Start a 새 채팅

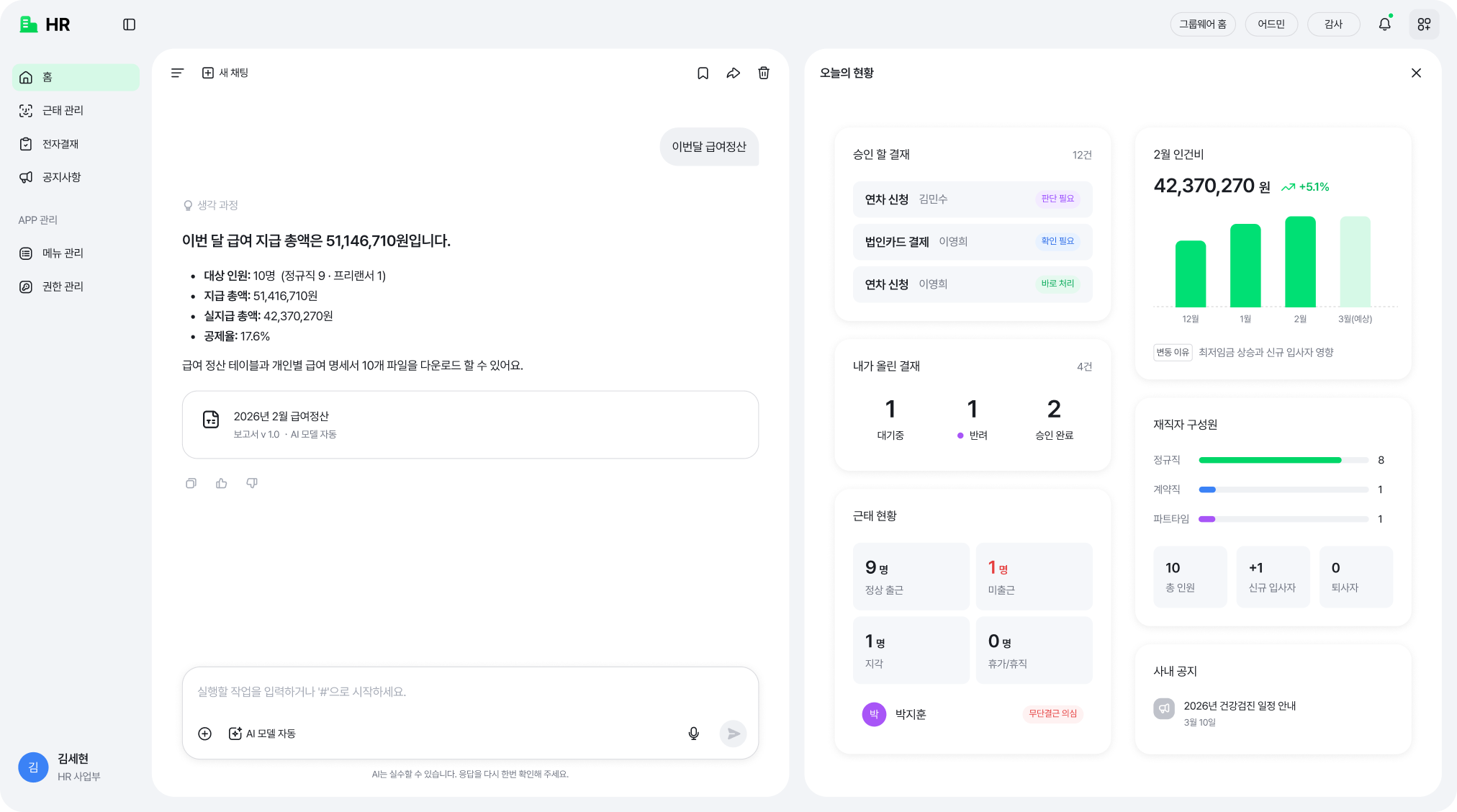point(225,73)
